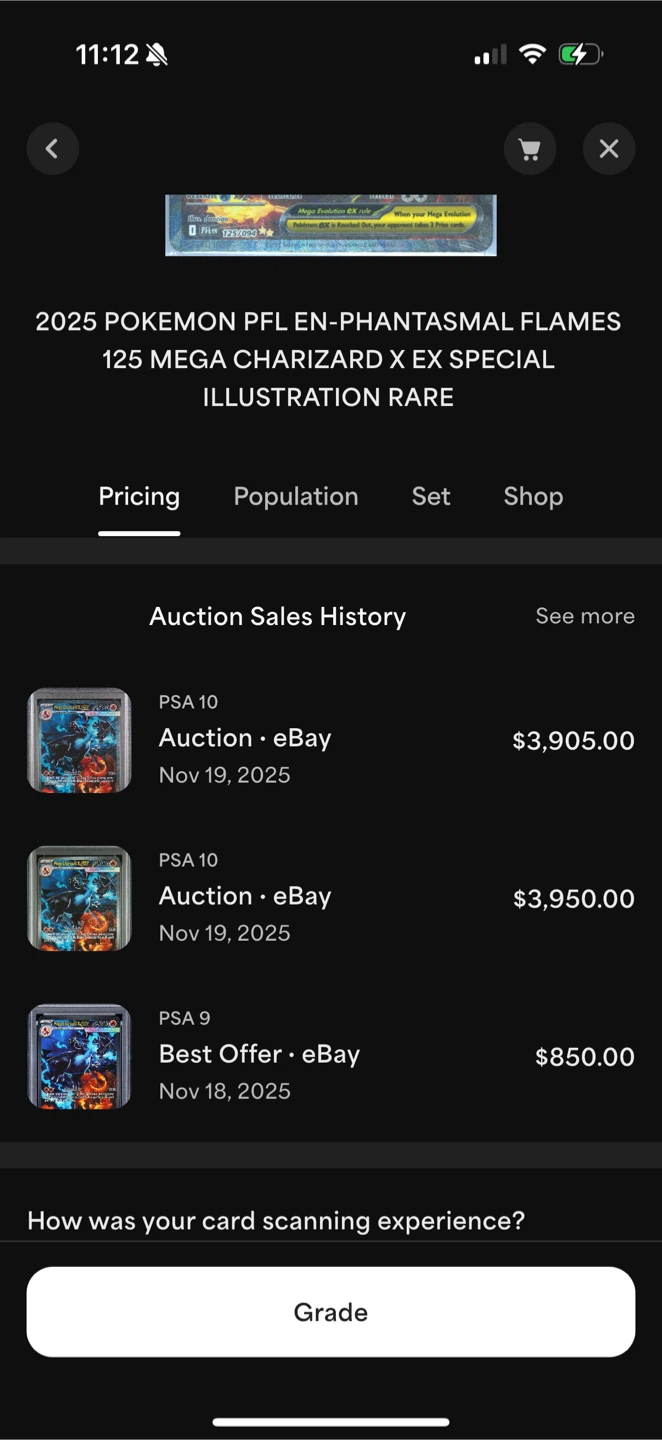Tap the card title heading text
Viewport: 662px width, 1440px height.
click(328, 359)
